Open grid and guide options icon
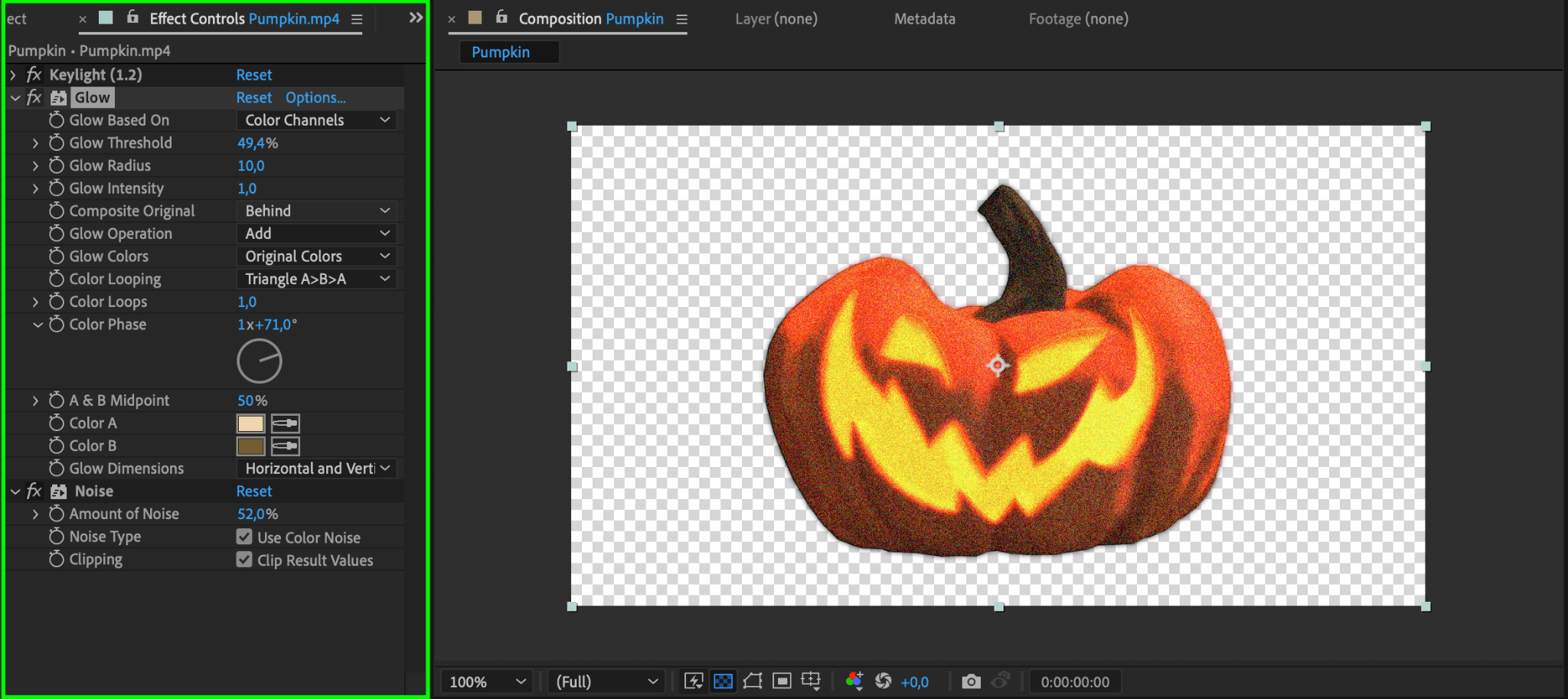This screenshot has height=699, width=1568. pos(811,681)
